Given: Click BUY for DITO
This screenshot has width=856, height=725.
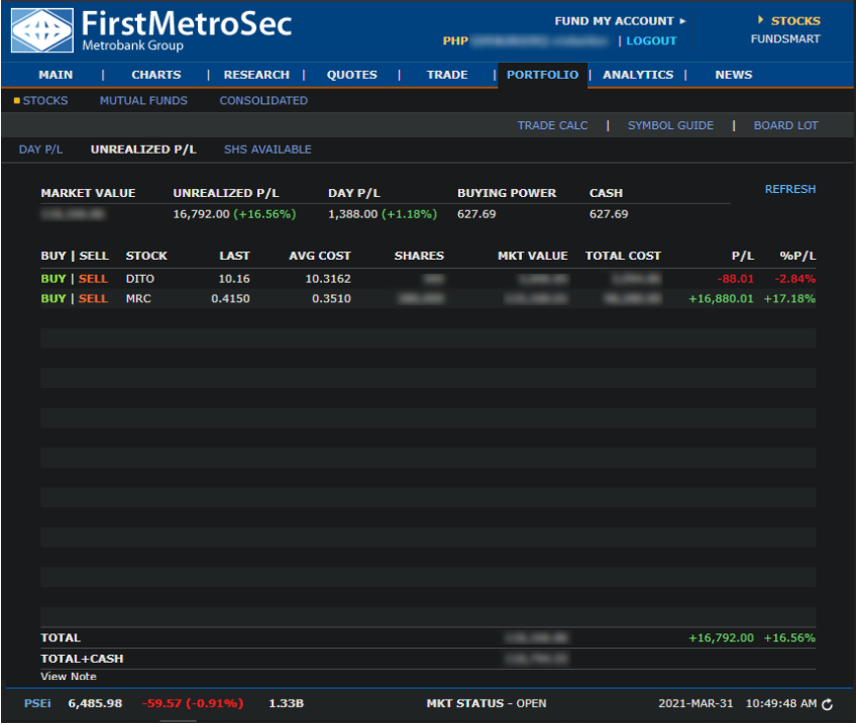Looking at the screenshot, I should tap(54, 279).
